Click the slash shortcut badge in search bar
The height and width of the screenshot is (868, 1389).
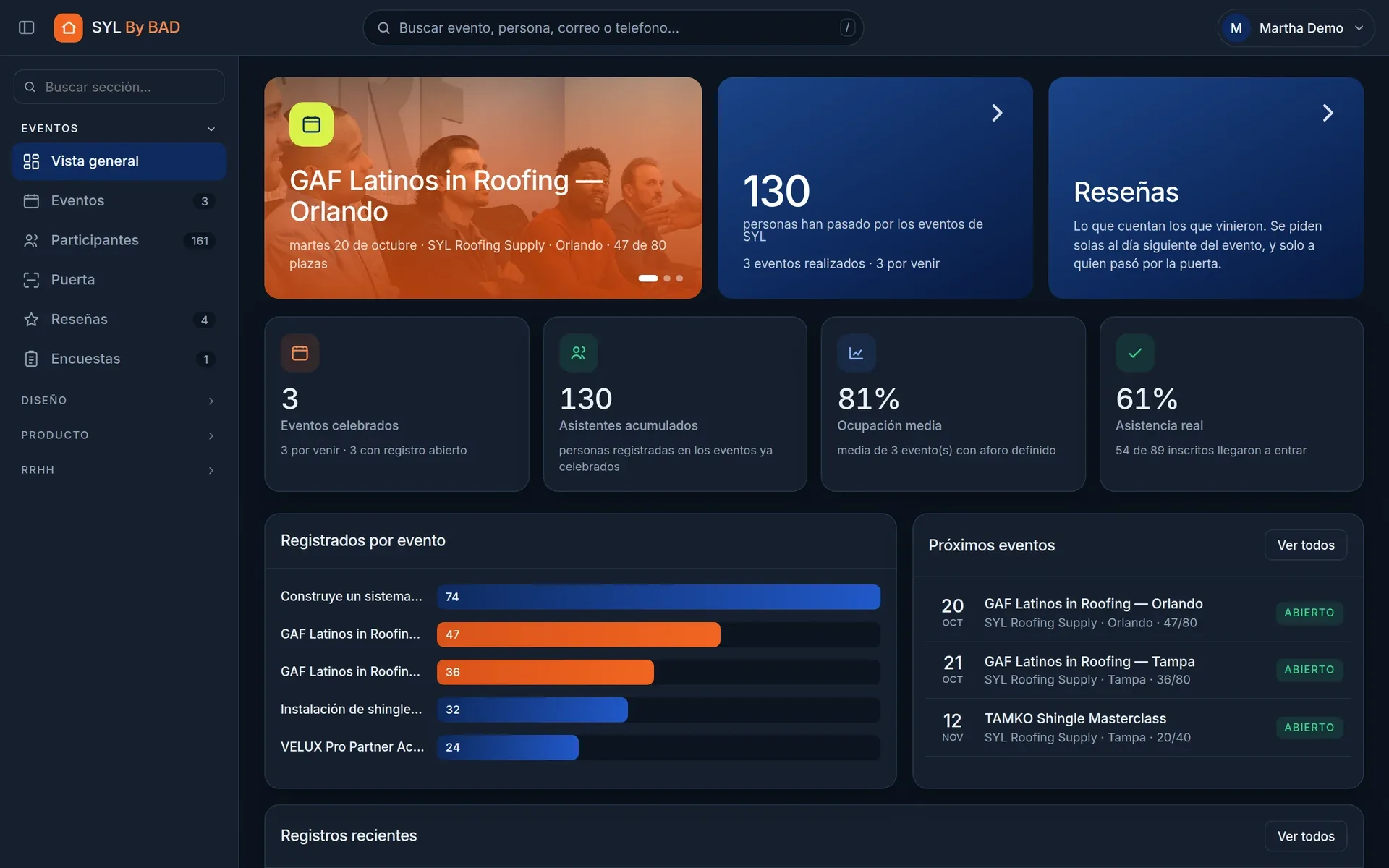(x=847, y=27)
